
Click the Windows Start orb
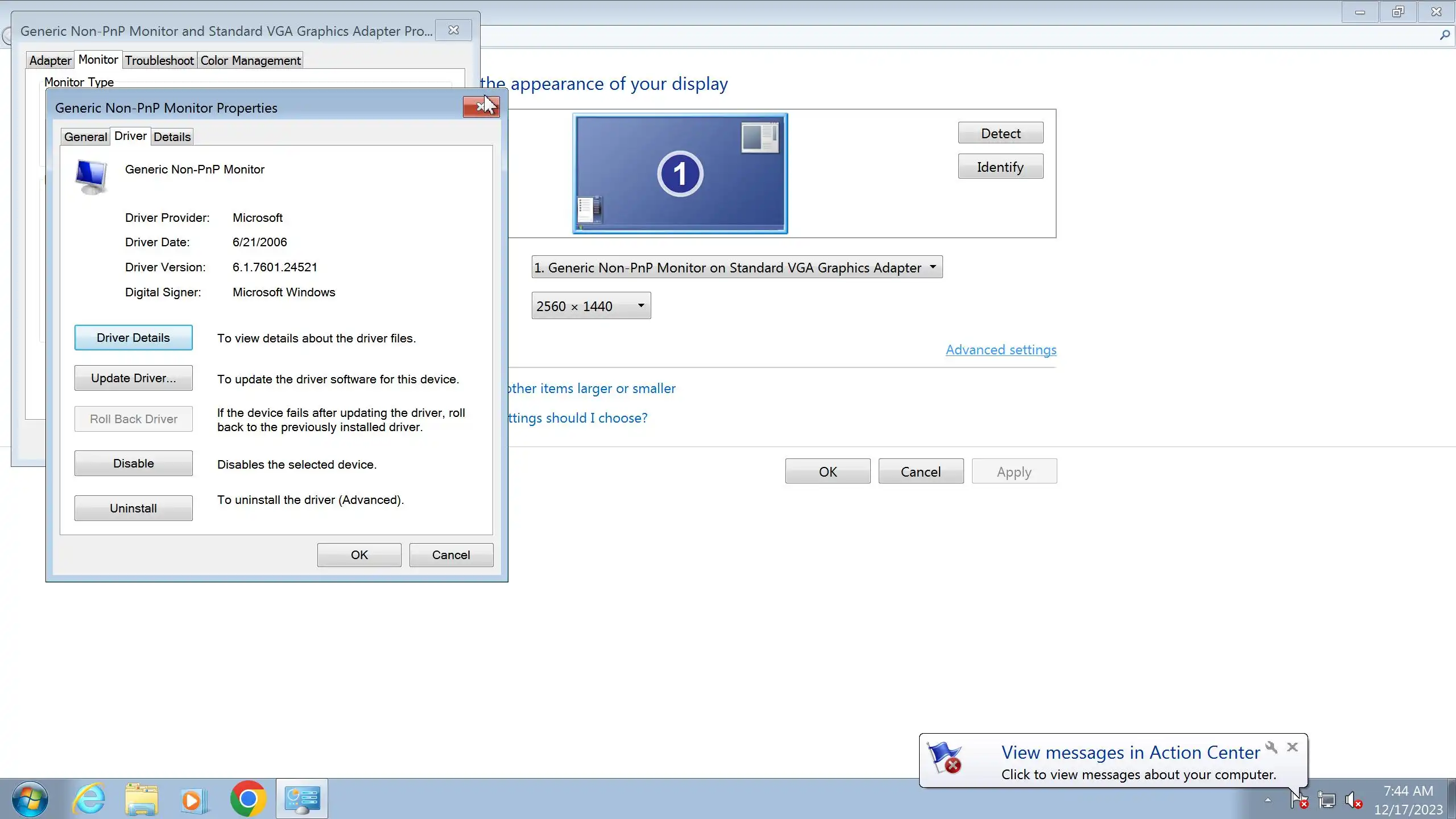click(x=30, y=799)
